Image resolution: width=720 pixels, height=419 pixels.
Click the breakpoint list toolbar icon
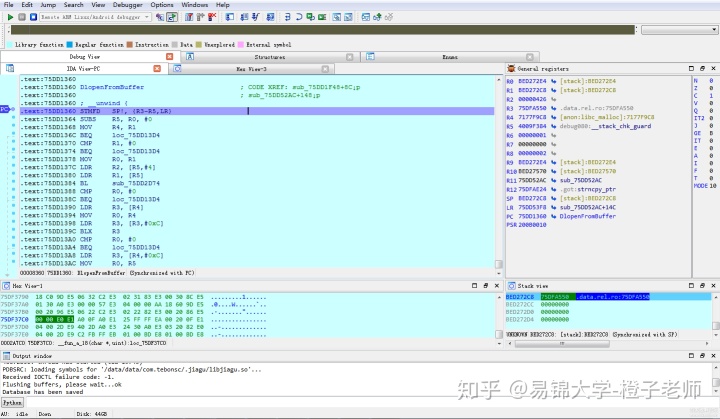click(x=189, y=17)
